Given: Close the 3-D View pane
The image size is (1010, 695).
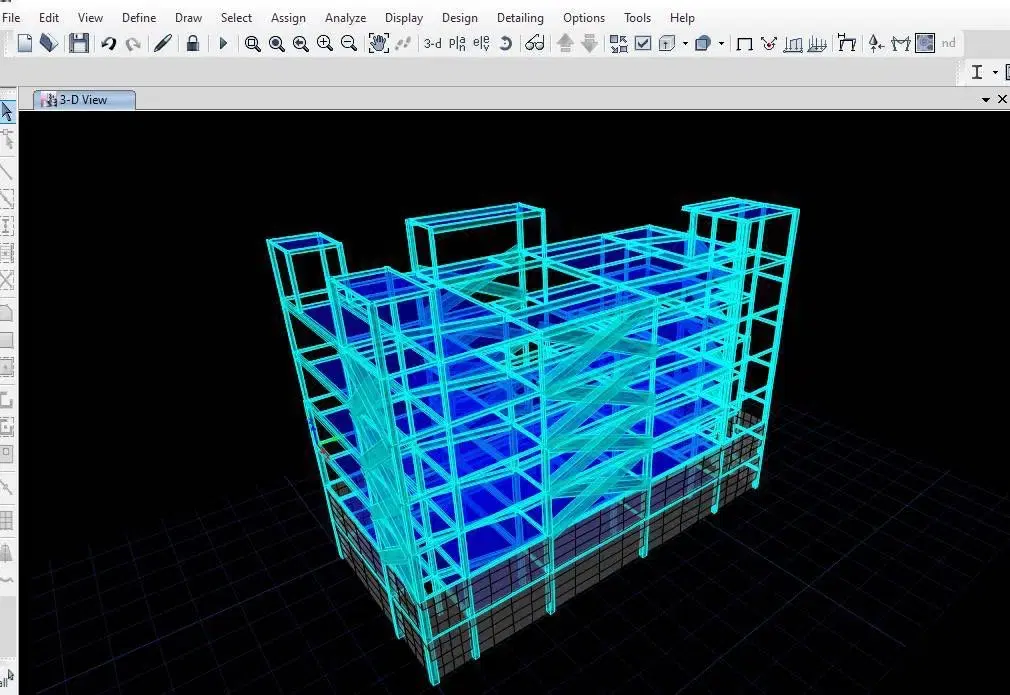Looking at the screenshot, I should (x=1002, y=99).
